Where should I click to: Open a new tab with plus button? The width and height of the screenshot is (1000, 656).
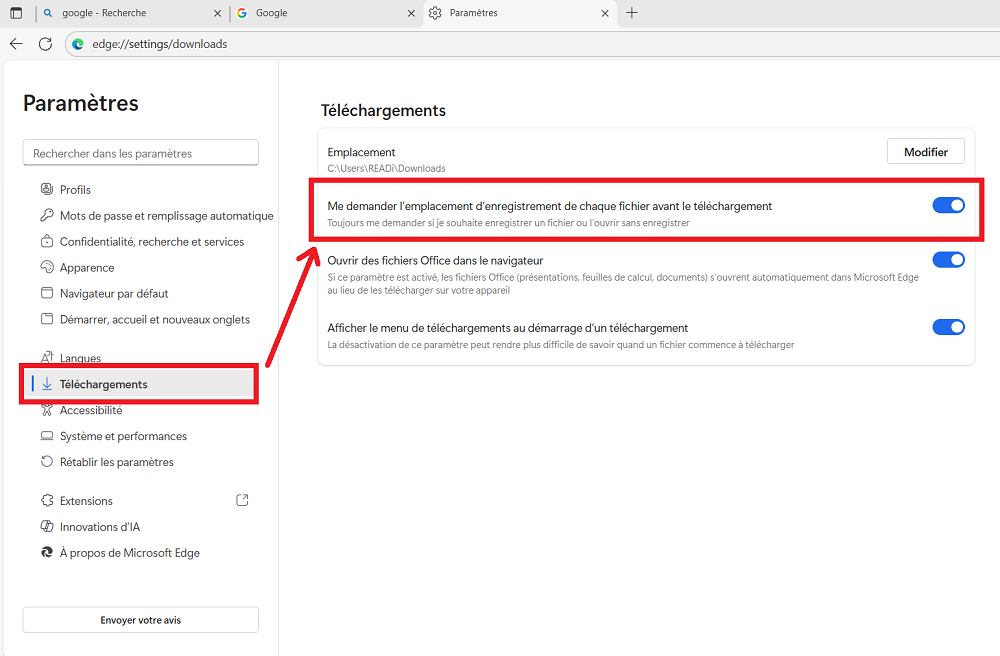(632, 13)
